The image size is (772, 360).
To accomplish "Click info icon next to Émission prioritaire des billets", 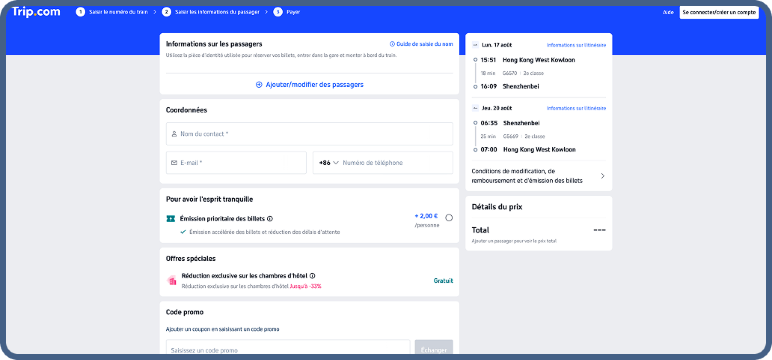I will coord(270,219).
